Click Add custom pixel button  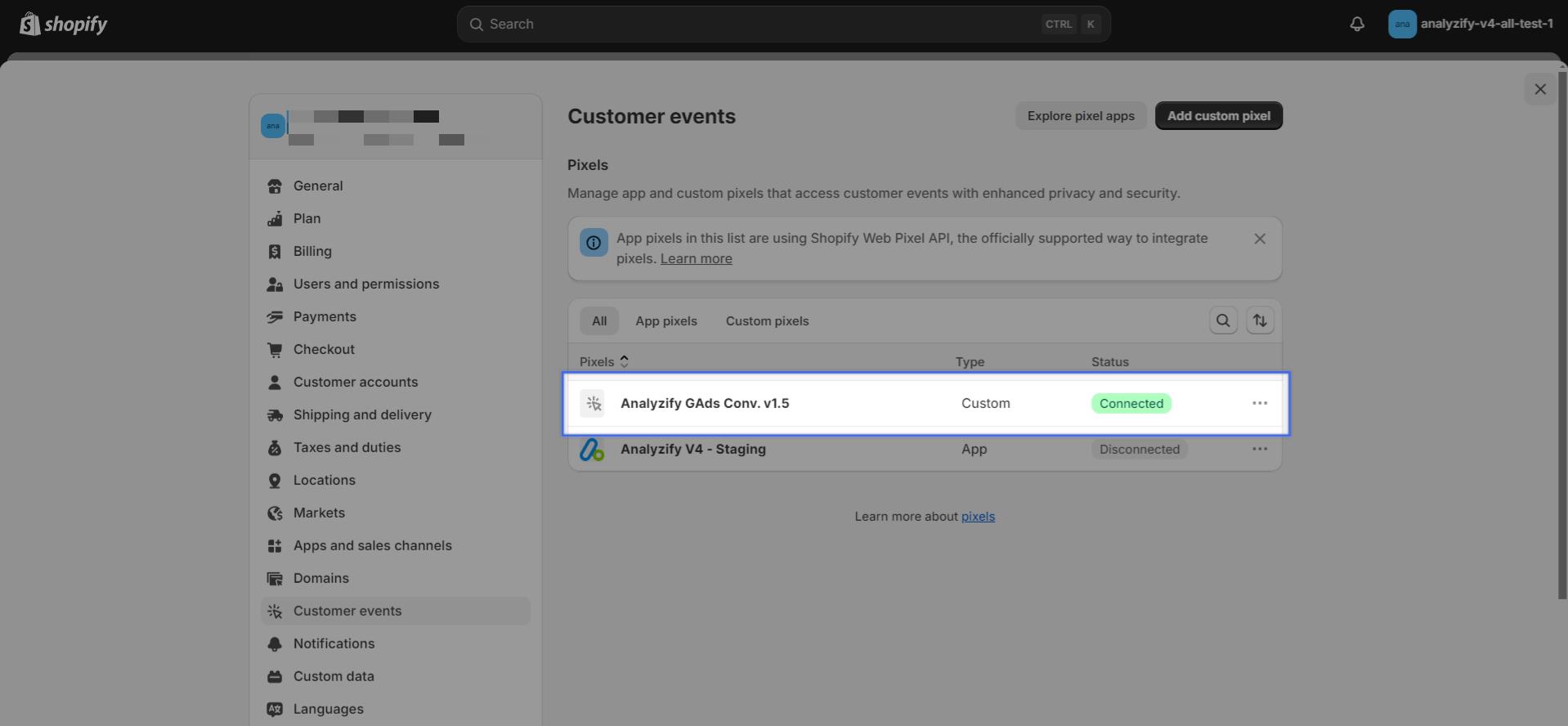coord(1218,115)
